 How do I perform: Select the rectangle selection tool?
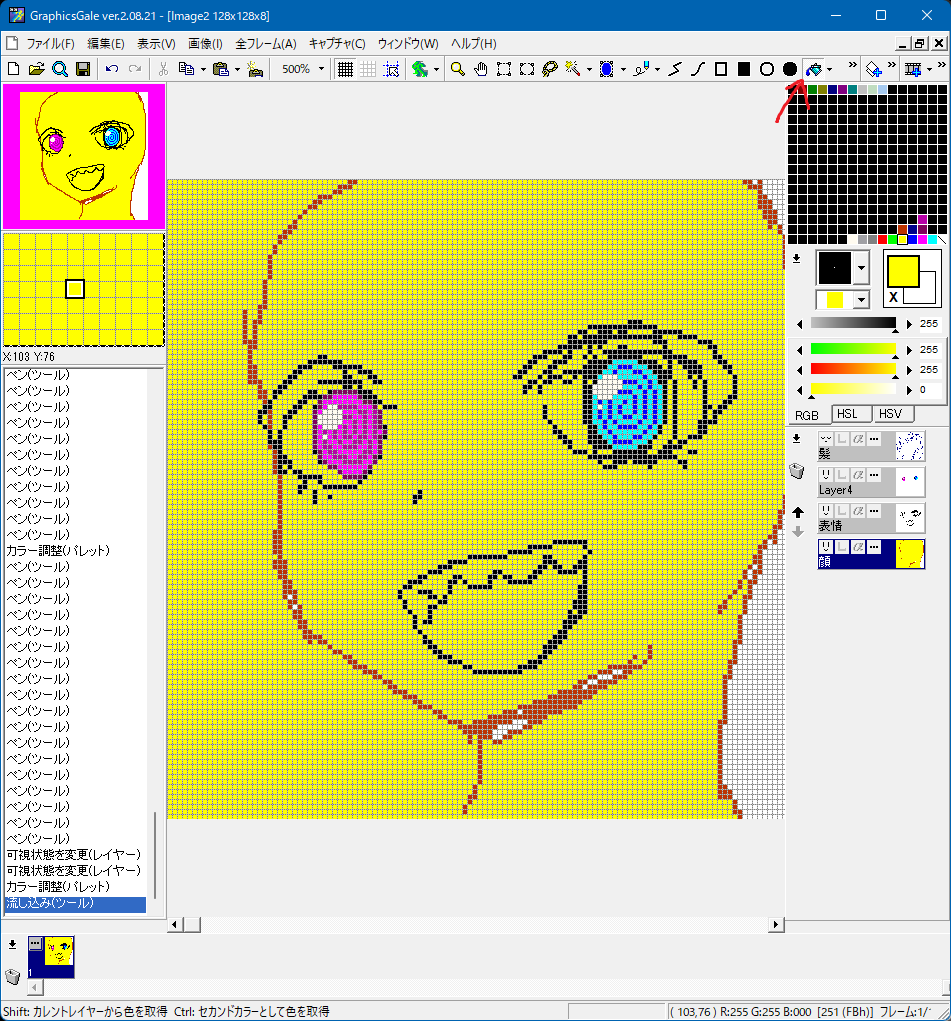[504, 69]
